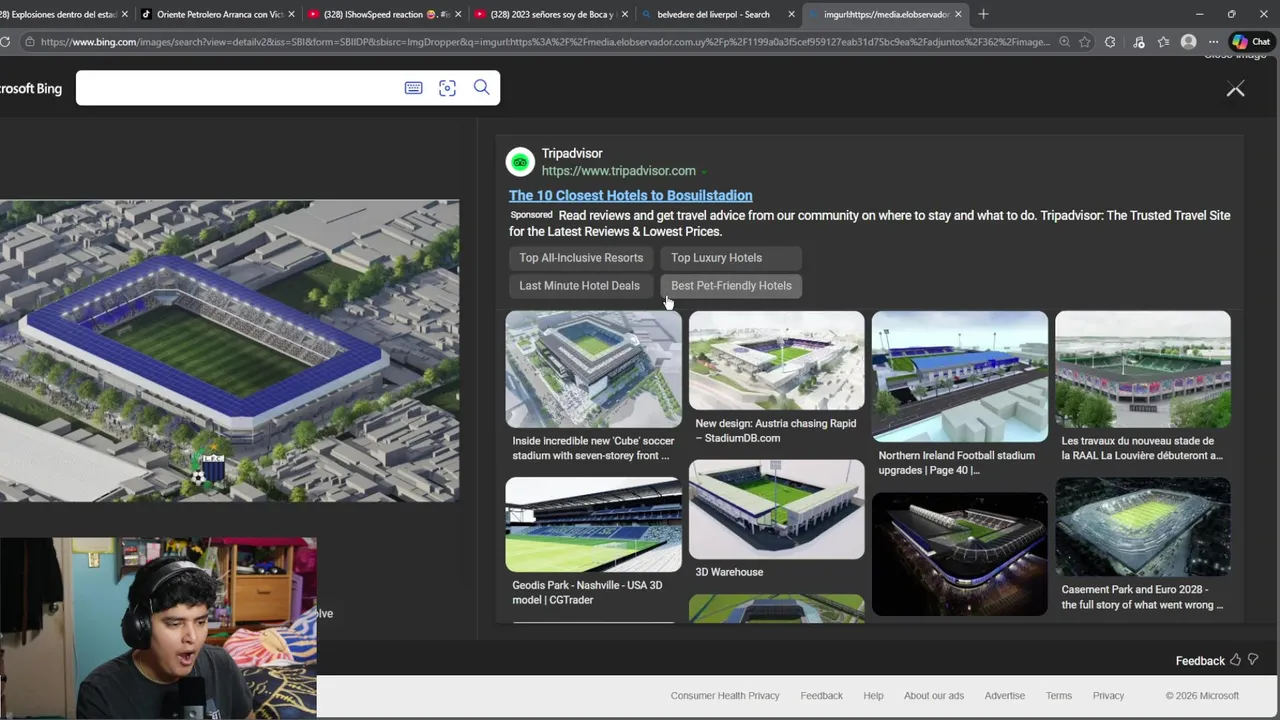The width and height of the screenshot is (1280, 720).
Task: Click the '3D Warehouse' caption
Action: click(729, 572)
